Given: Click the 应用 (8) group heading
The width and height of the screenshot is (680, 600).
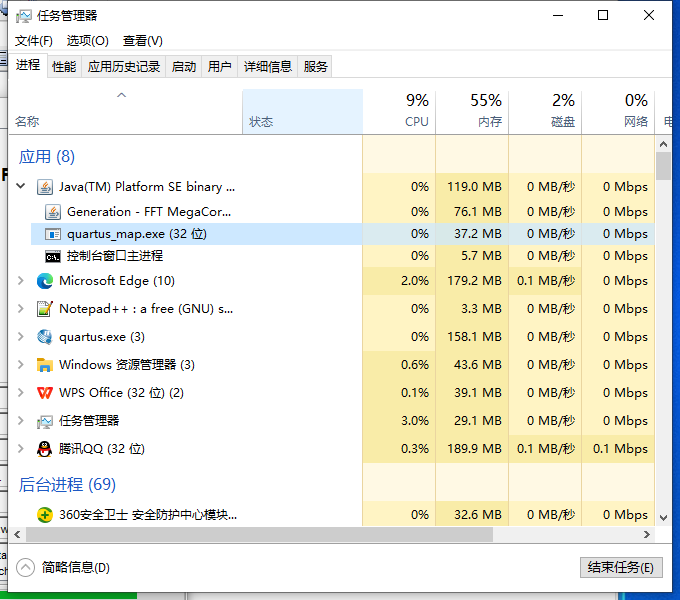Looking at the screenshot, I should tap(47, 157).
